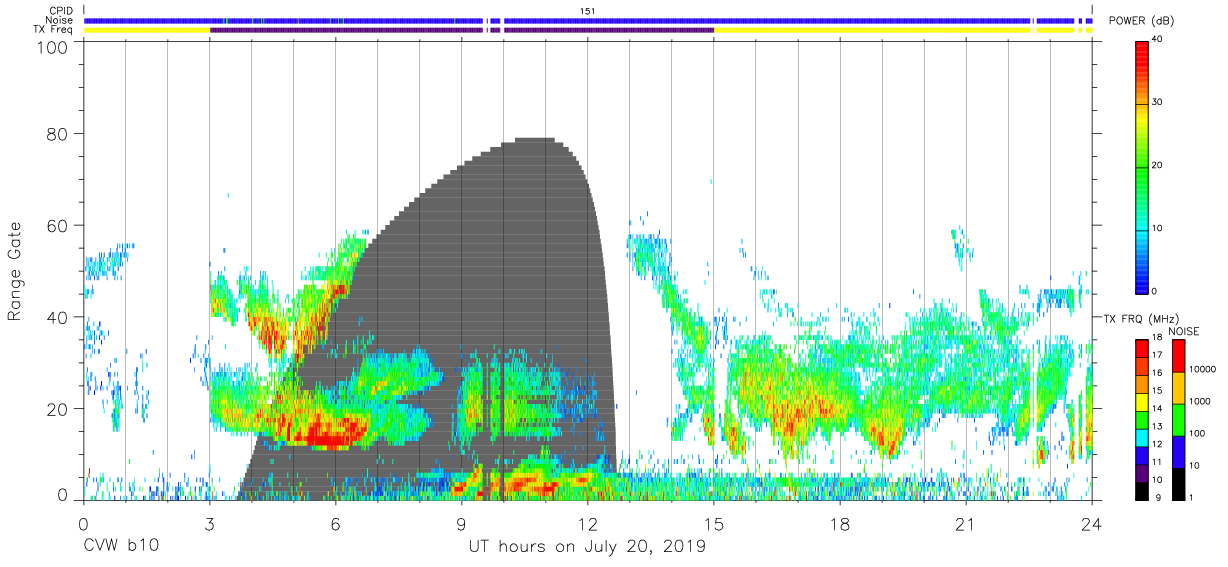
Task: Click the purple swatch in the TX FRQ legend
Action: 1142,473
